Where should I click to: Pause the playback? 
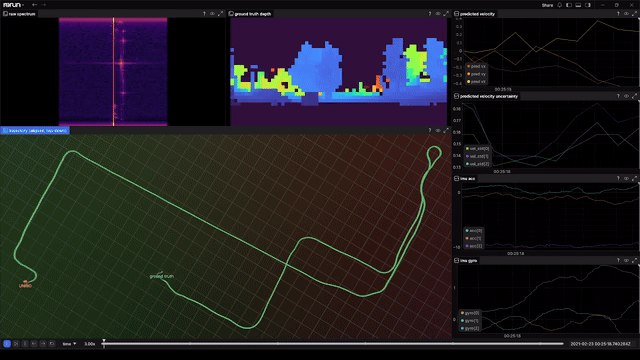click(25, 344)
